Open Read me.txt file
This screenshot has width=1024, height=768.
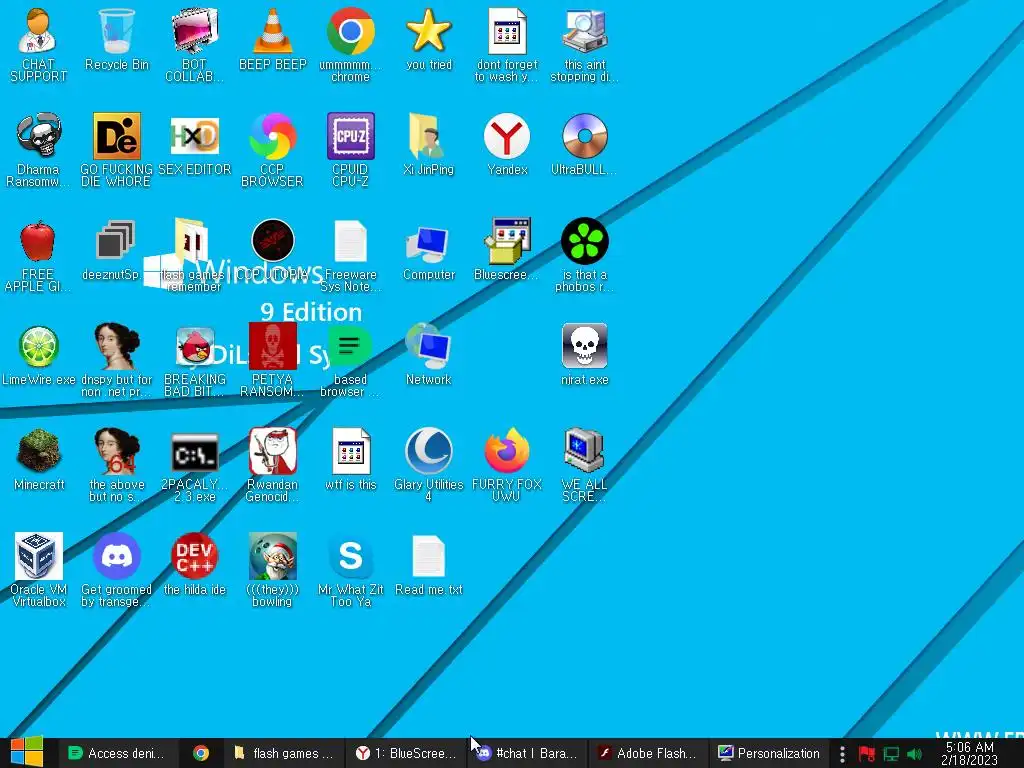click(x=428, y=564)
